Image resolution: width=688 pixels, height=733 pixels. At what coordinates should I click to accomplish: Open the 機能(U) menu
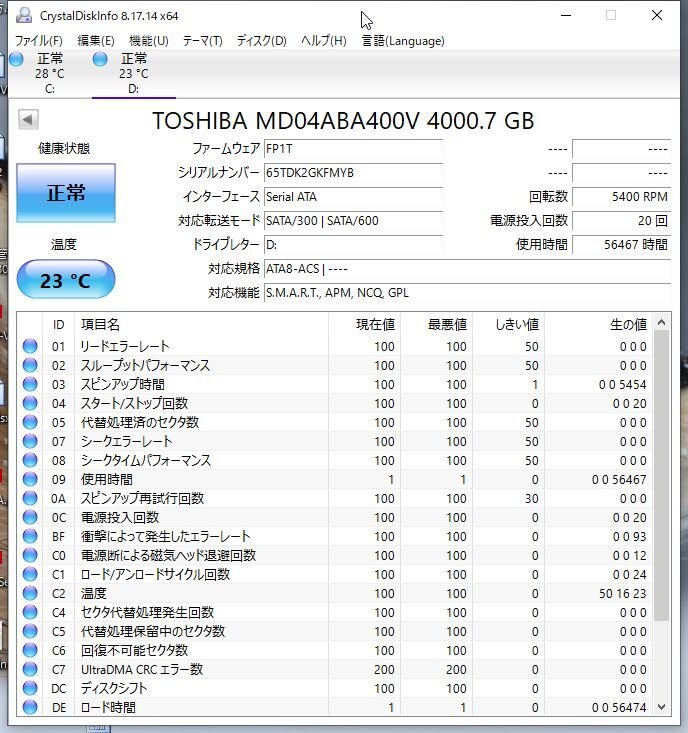(149, 41)
